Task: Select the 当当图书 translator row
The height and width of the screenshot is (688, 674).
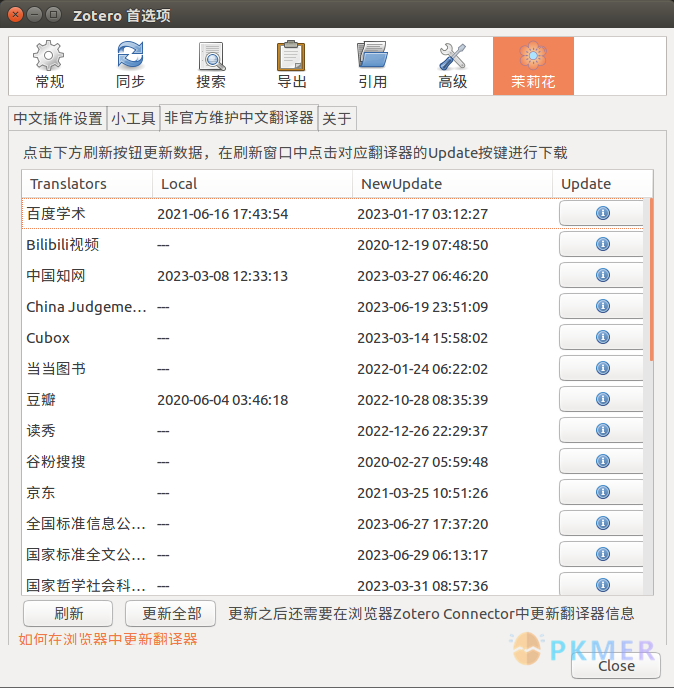Action: click(x=333, y=369)
